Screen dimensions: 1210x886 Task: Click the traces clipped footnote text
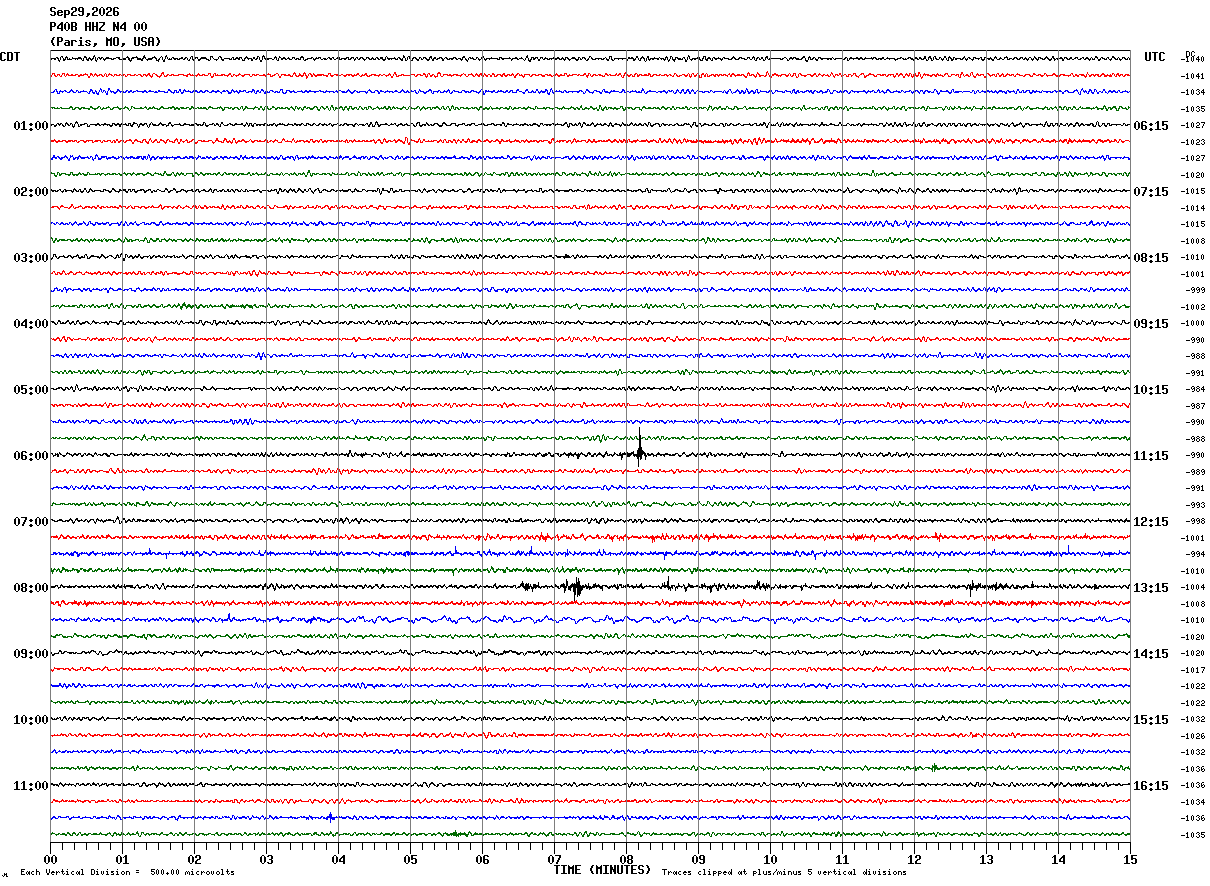784,873
